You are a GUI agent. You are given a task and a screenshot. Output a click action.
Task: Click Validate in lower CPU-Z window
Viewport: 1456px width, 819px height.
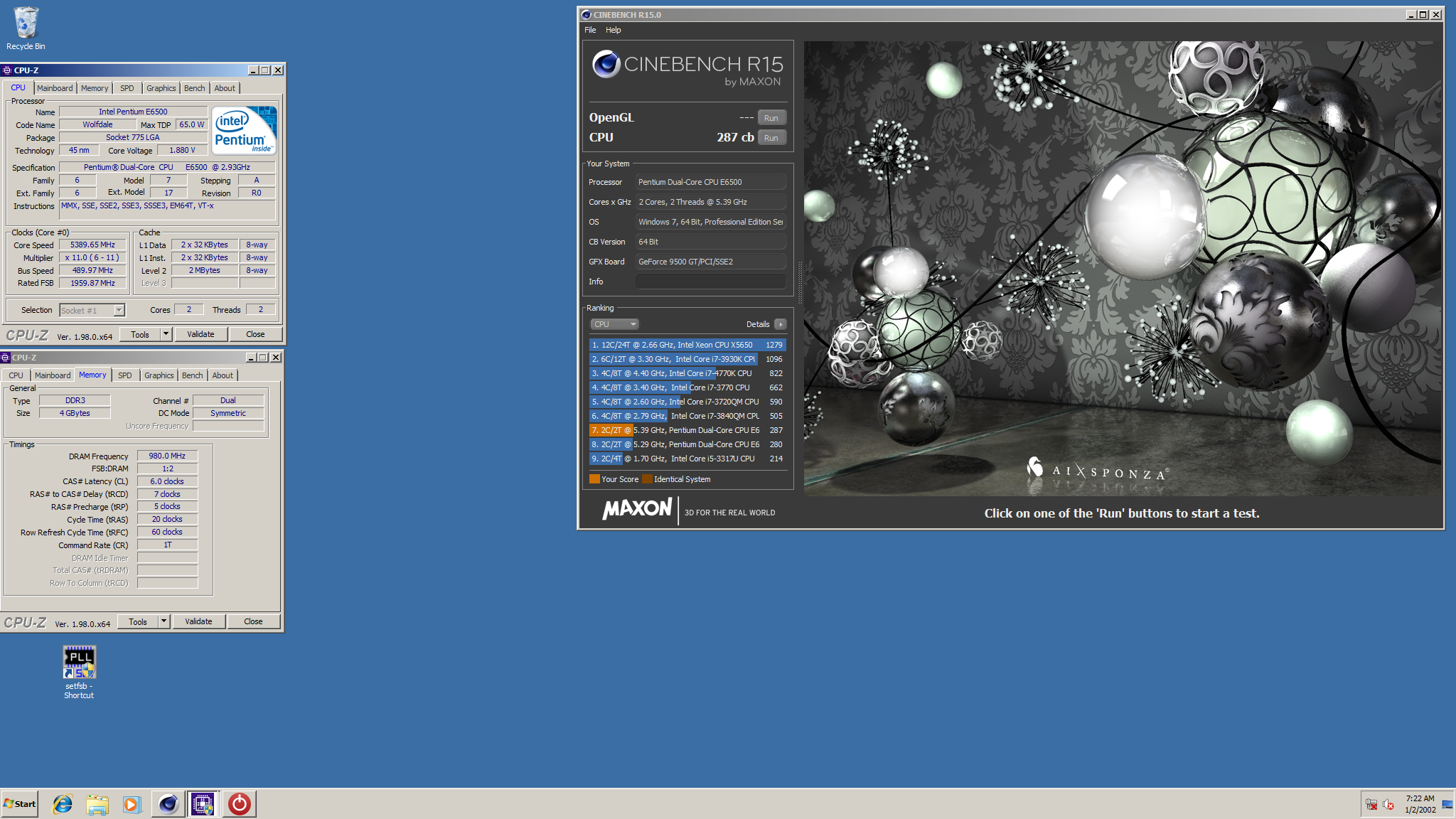[198, 621]
